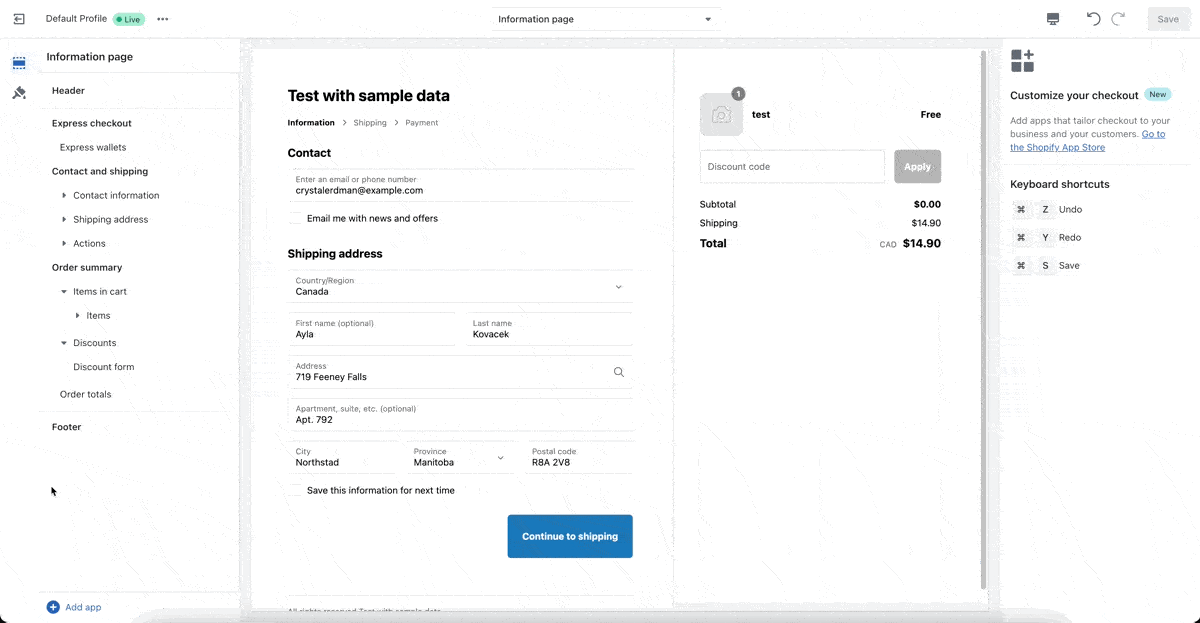Click the Last name field
1200x623 pixels.
click(x=549, y=329)
